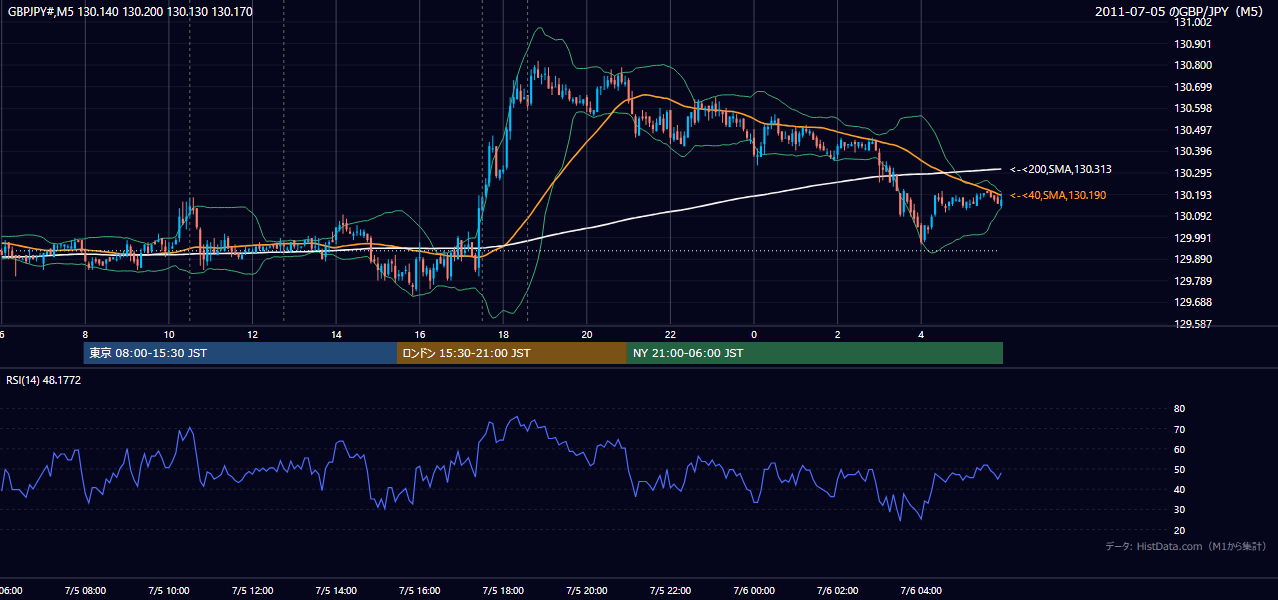Viewport: 1278px width, 600px height.
Task: Click RSI scale value 20
Action: click(1180, 530)
